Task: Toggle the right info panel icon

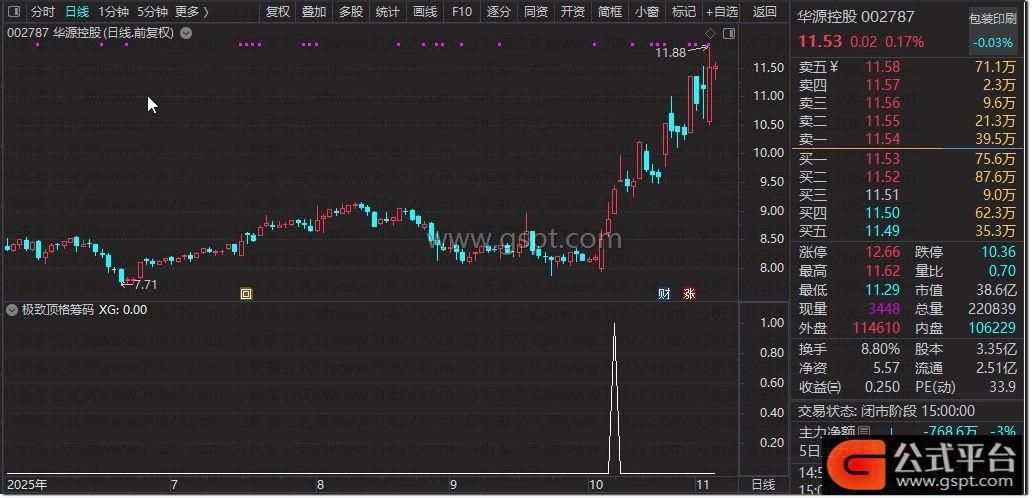Action: tap(729, 32)
